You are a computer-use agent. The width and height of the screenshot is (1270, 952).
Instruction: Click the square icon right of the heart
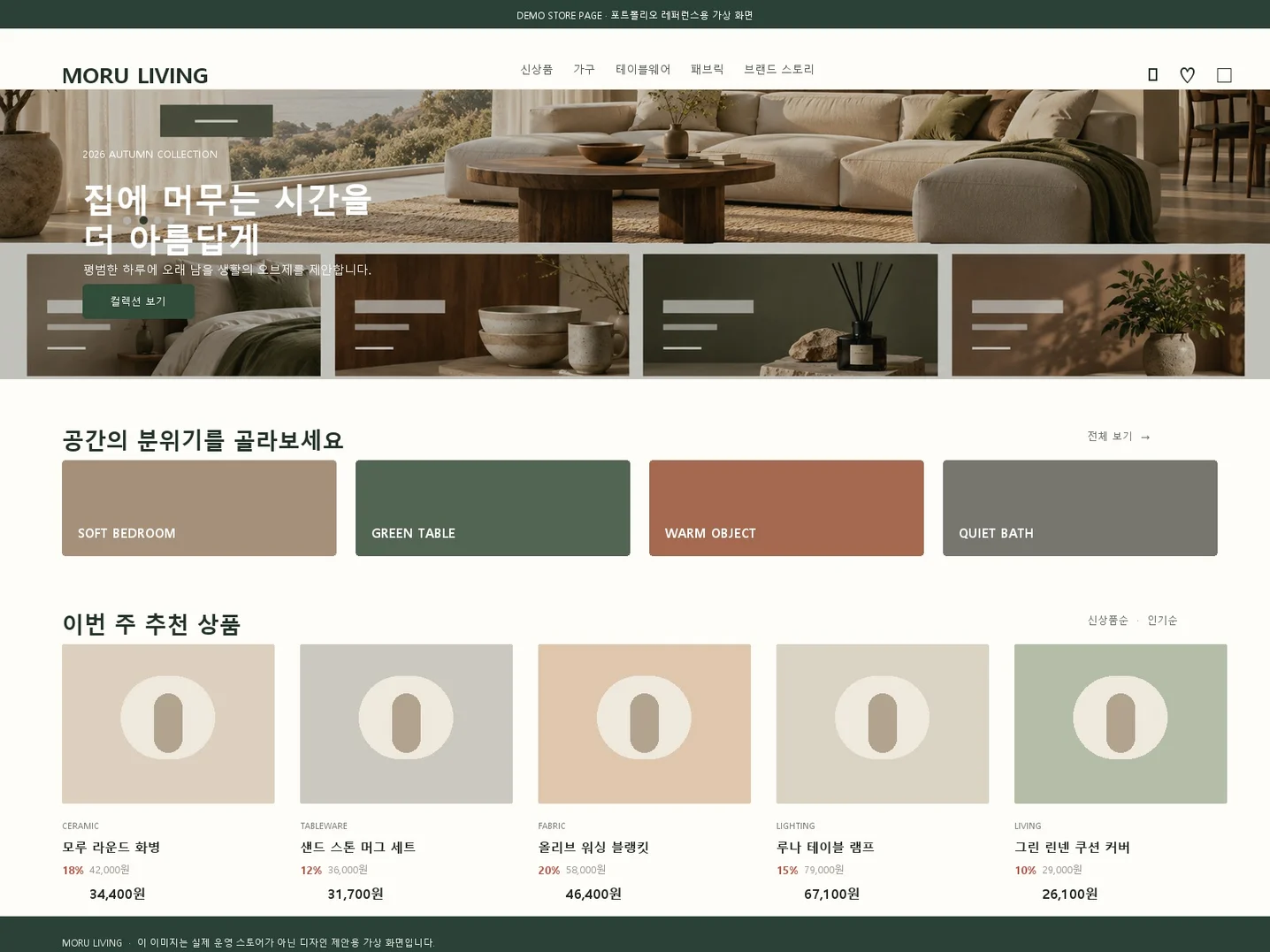tap(1224, 75)
